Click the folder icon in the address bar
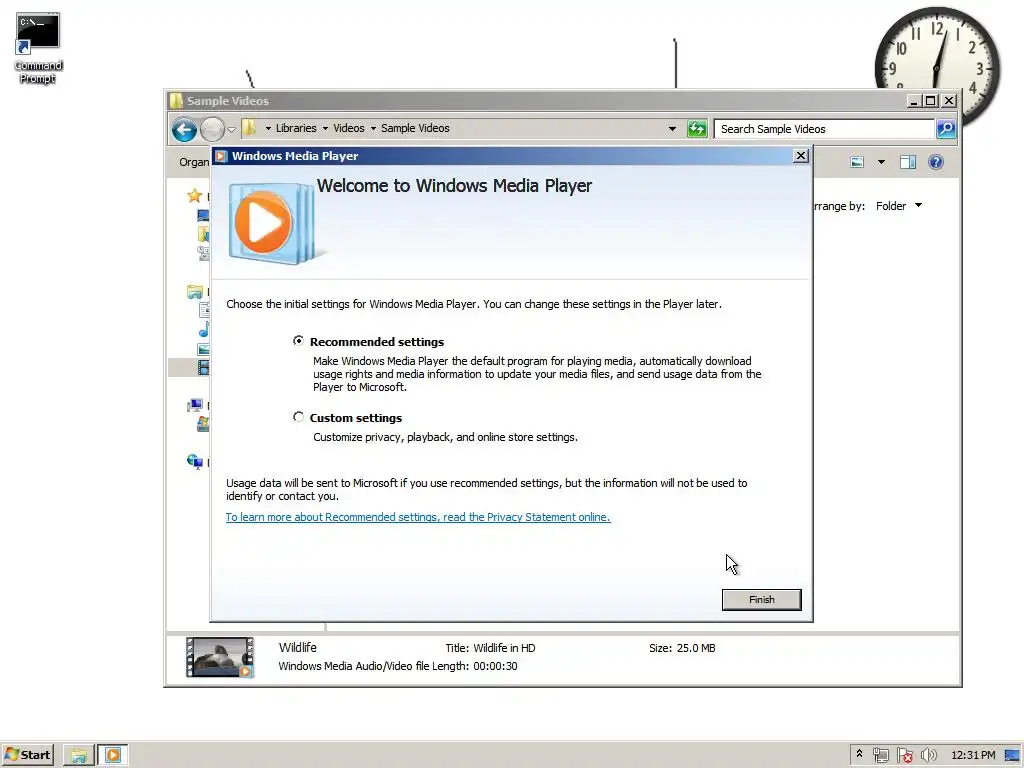1024x768 pixels. [249, 128]
